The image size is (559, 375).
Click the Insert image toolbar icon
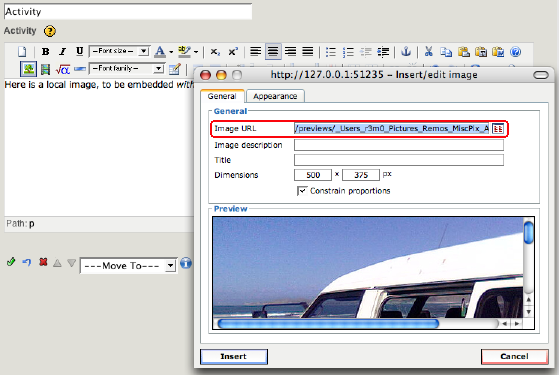click(28, 69)
